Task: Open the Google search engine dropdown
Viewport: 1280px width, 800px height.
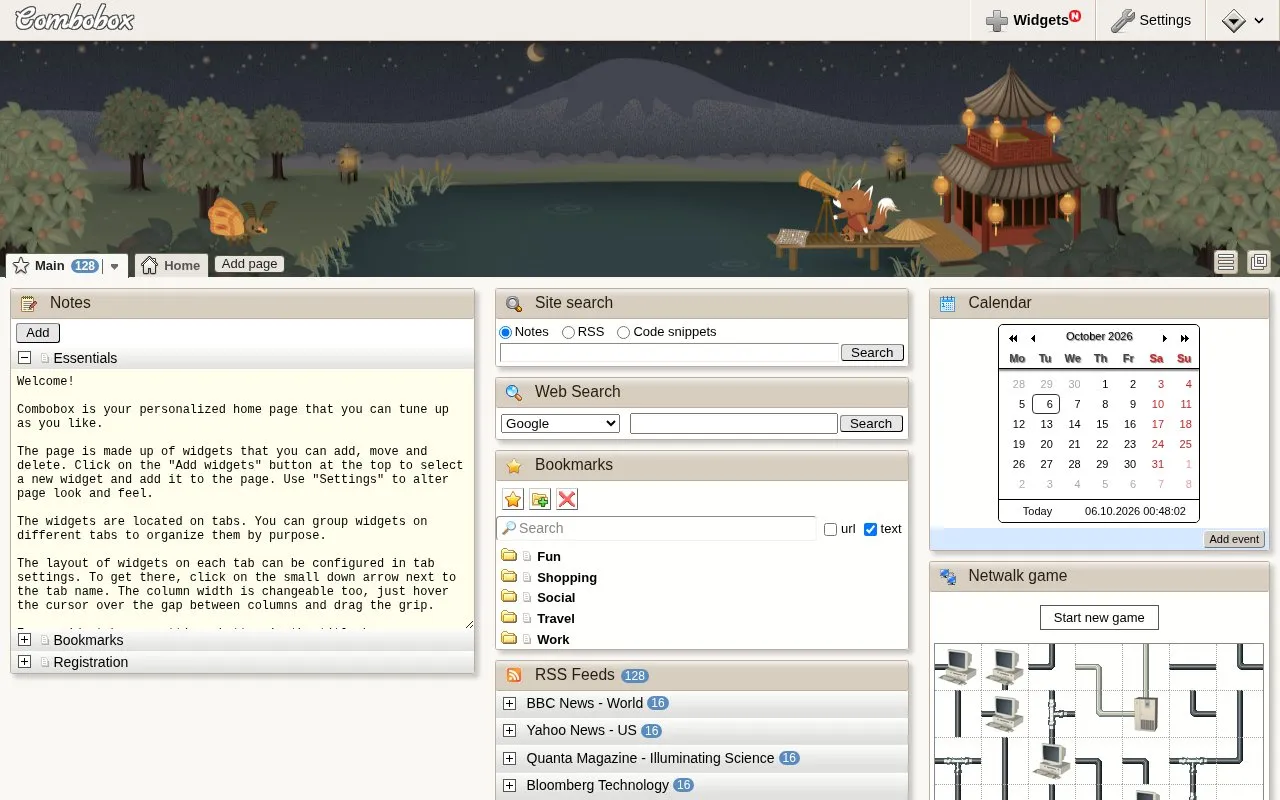Action: (x=560, y=424)
